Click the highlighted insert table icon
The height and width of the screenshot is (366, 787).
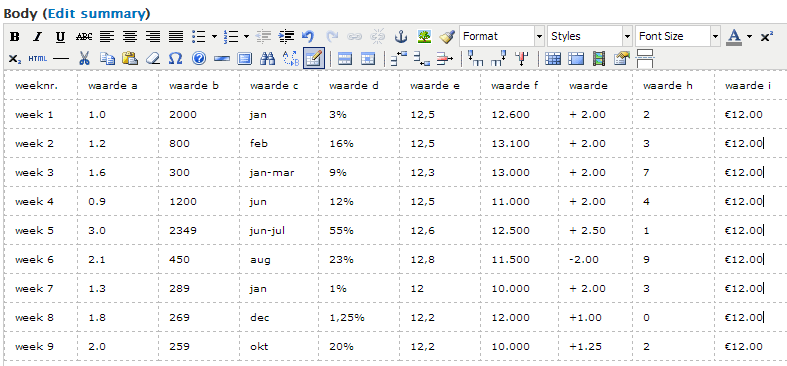(314, 58)
